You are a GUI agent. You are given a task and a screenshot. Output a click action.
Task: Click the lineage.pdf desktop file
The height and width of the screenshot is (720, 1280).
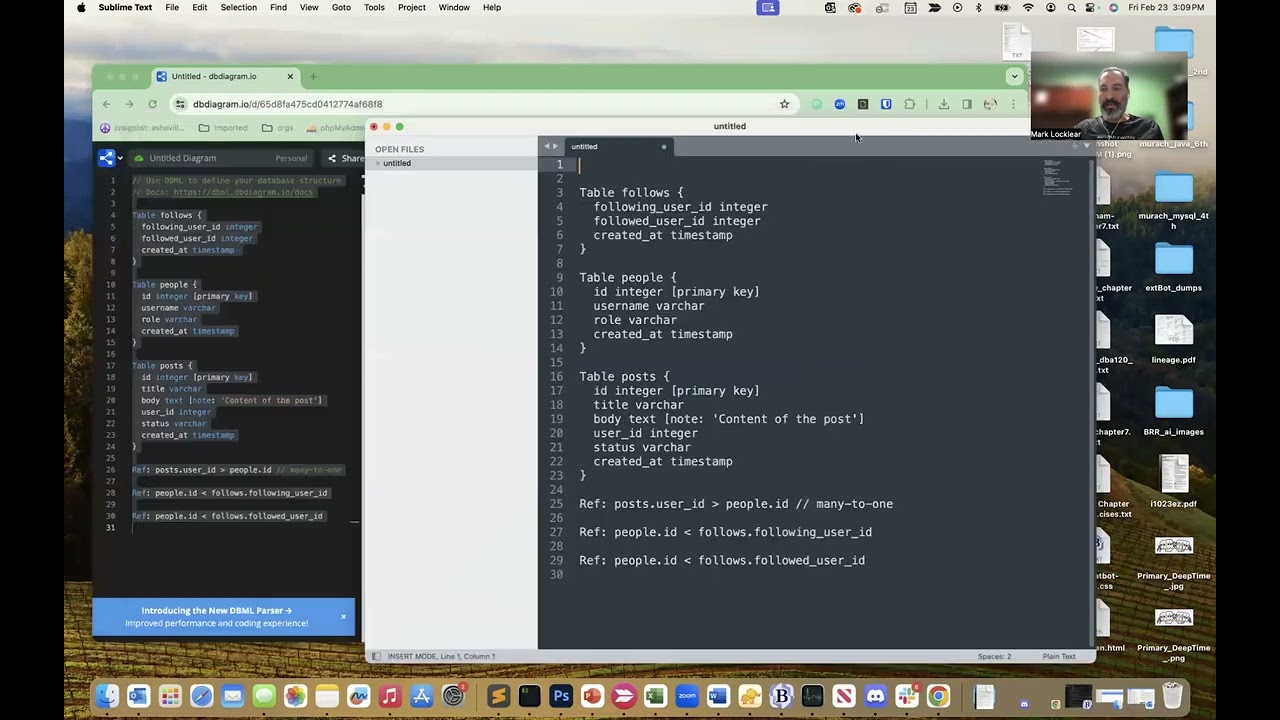point(1174,339)
